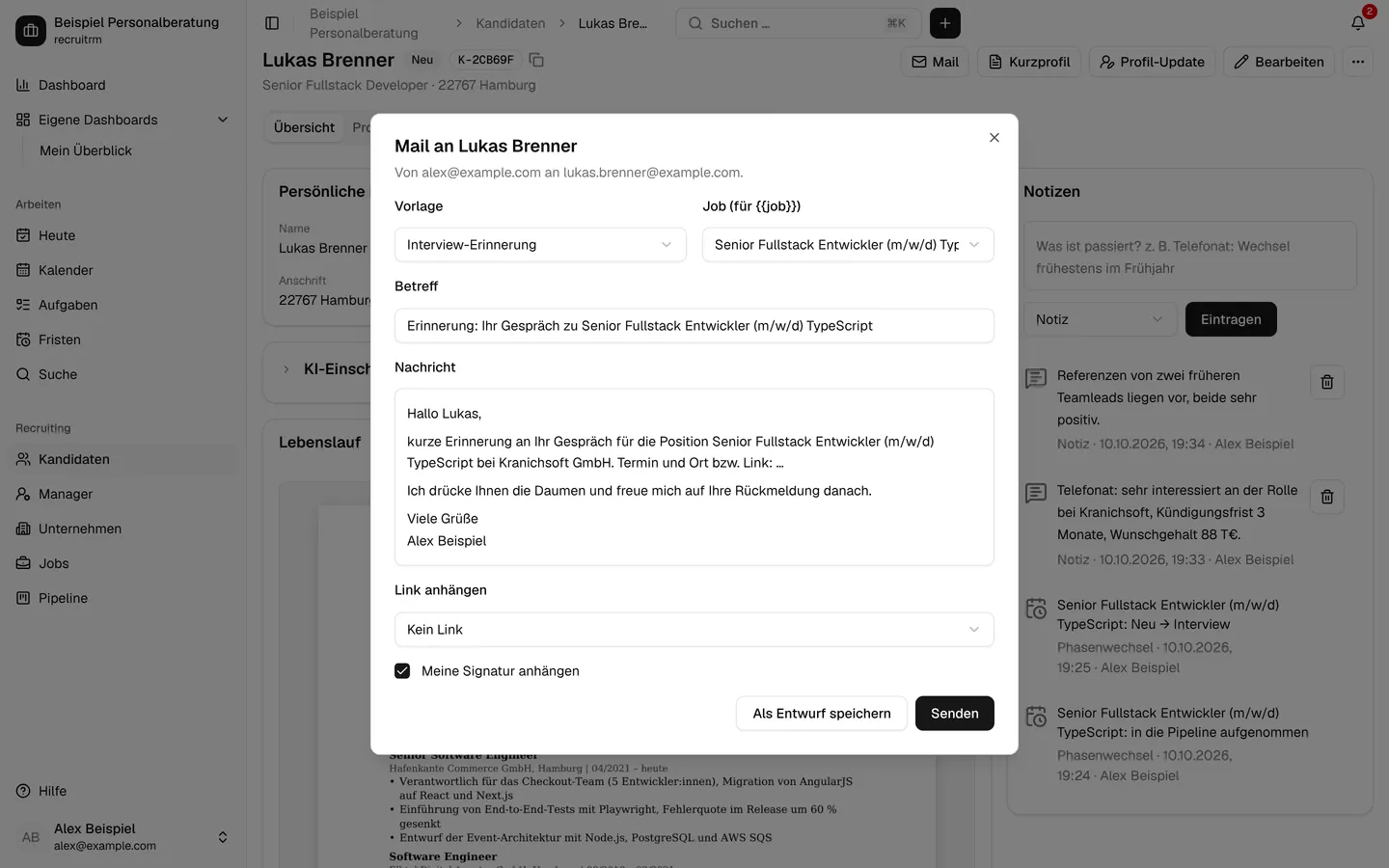Open Aufgaben in the sidebar
1389x868 pixels.
click(123, 305)
